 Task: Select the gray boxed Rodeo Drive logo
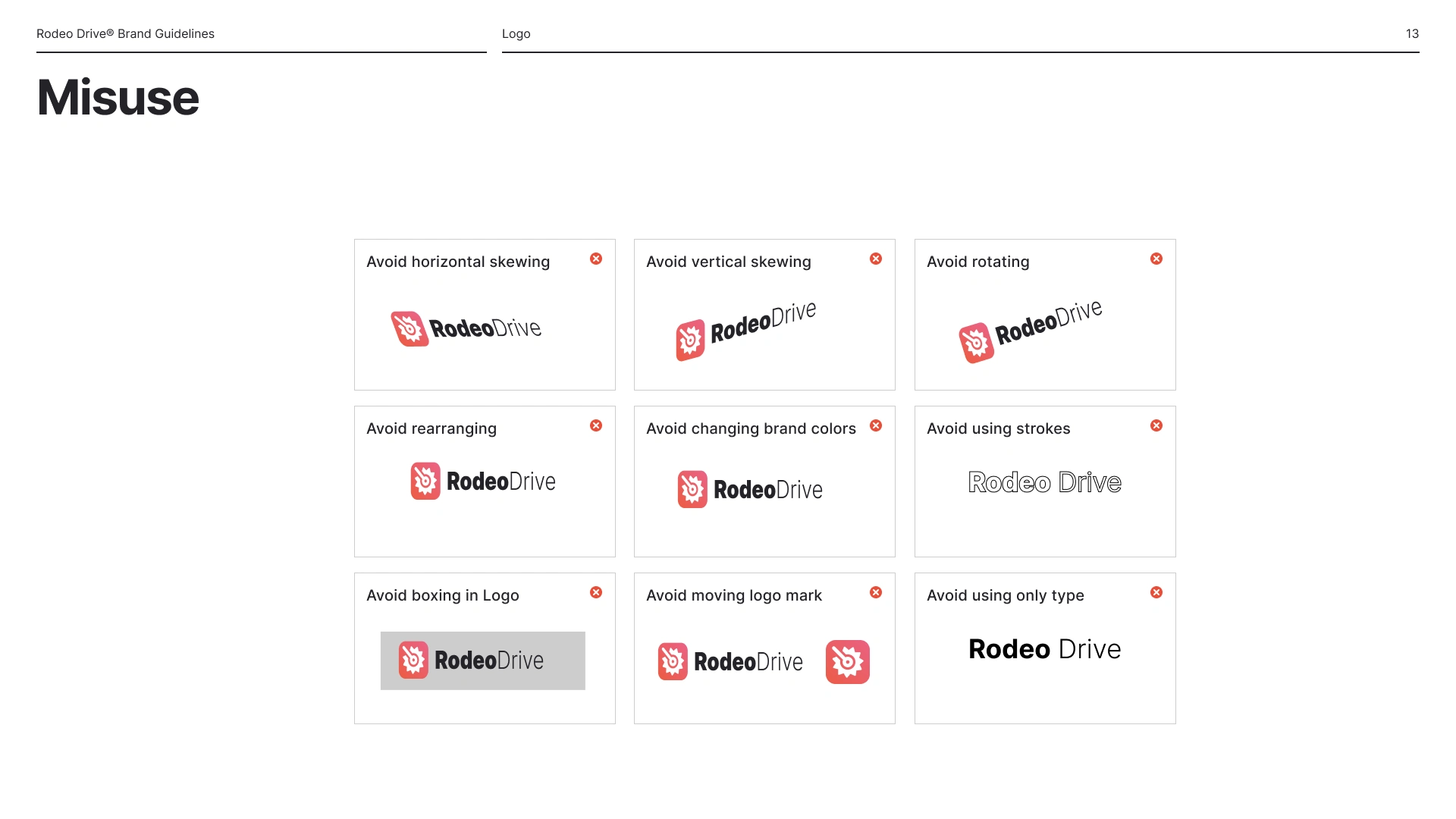(x=482, y=661)
